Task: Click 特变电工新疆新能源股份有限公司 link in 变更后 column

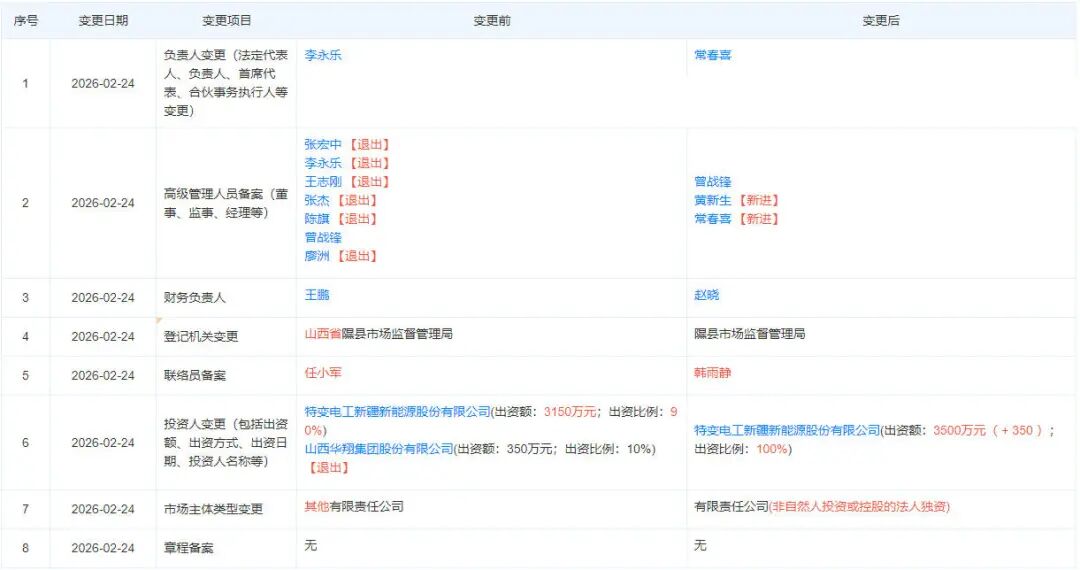Action: click(x=787, y=430)
